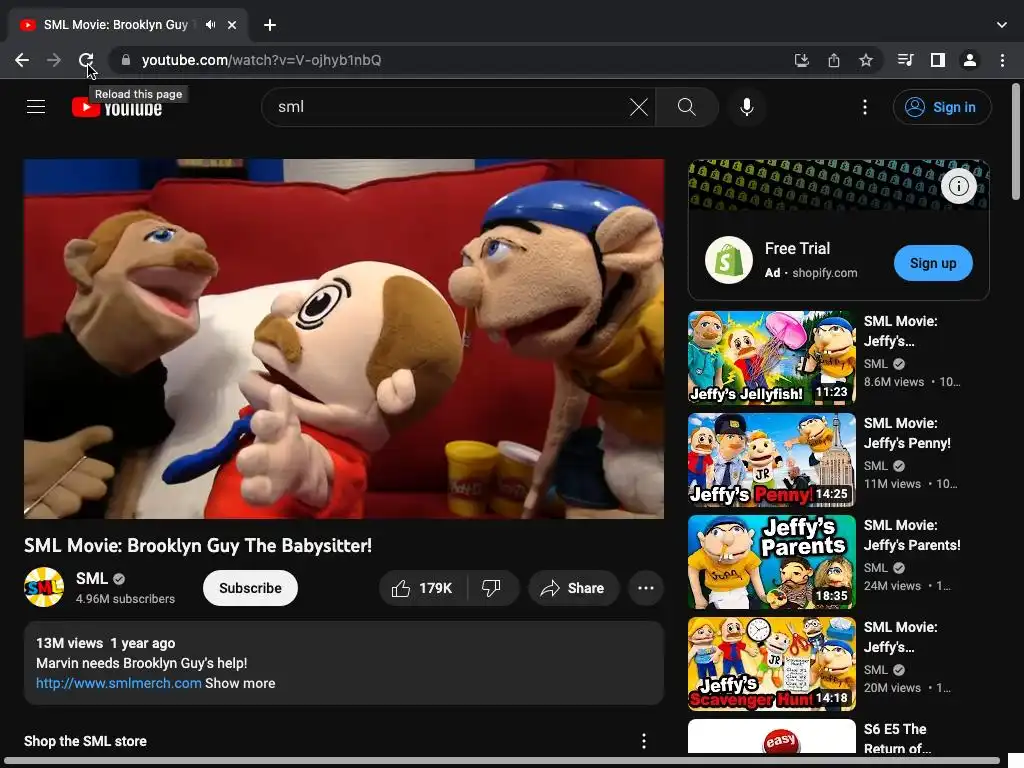Viewport: 1024px width, 768px height.
Task: Click the Sign in button
Action: pos(942,107)
